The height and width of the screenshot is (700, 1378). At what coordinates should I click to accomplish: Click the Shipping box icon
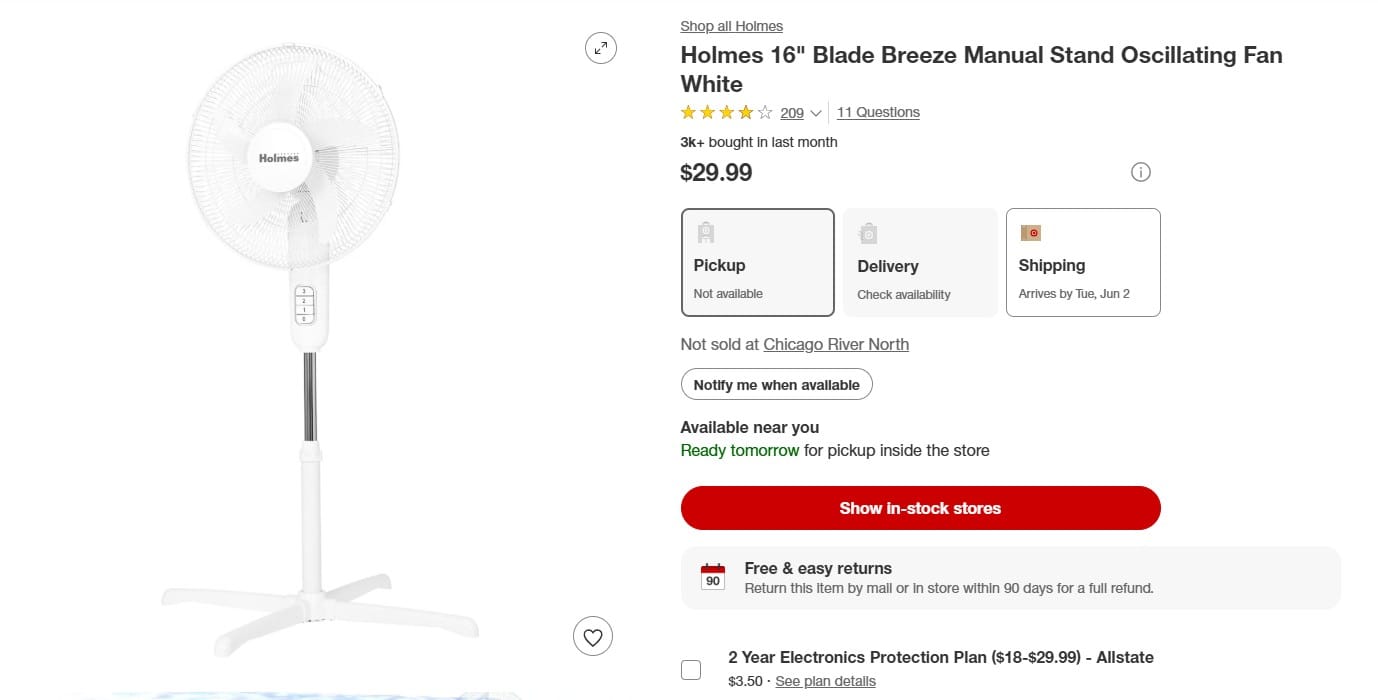(1030, 233)
